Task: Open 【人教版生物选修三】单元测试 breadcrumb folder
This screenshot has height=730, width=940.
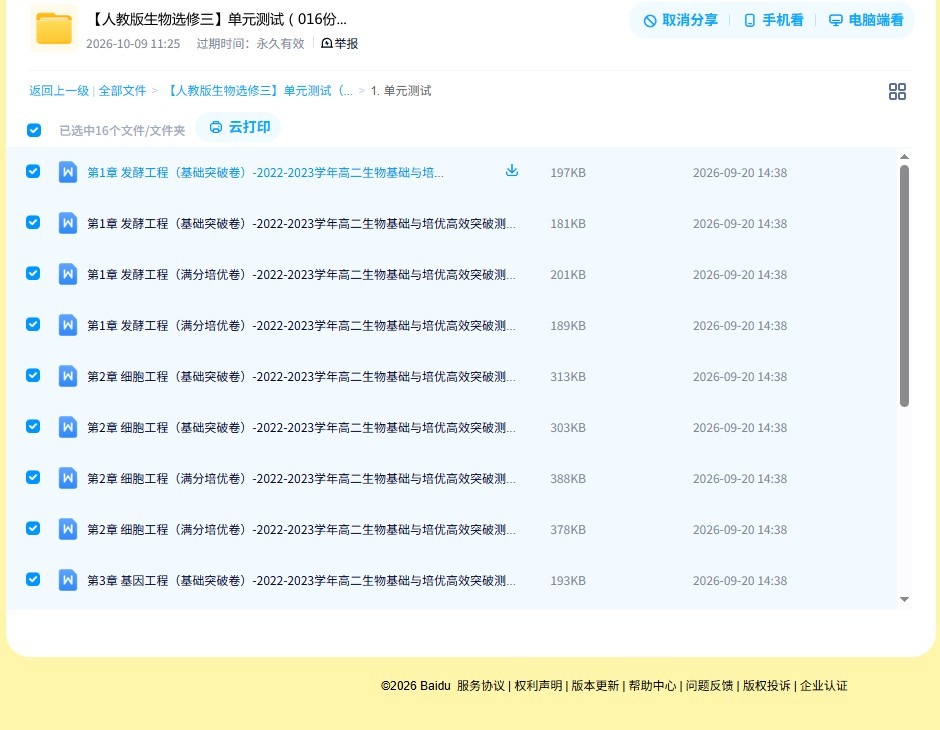Action: tap(258, 91)
